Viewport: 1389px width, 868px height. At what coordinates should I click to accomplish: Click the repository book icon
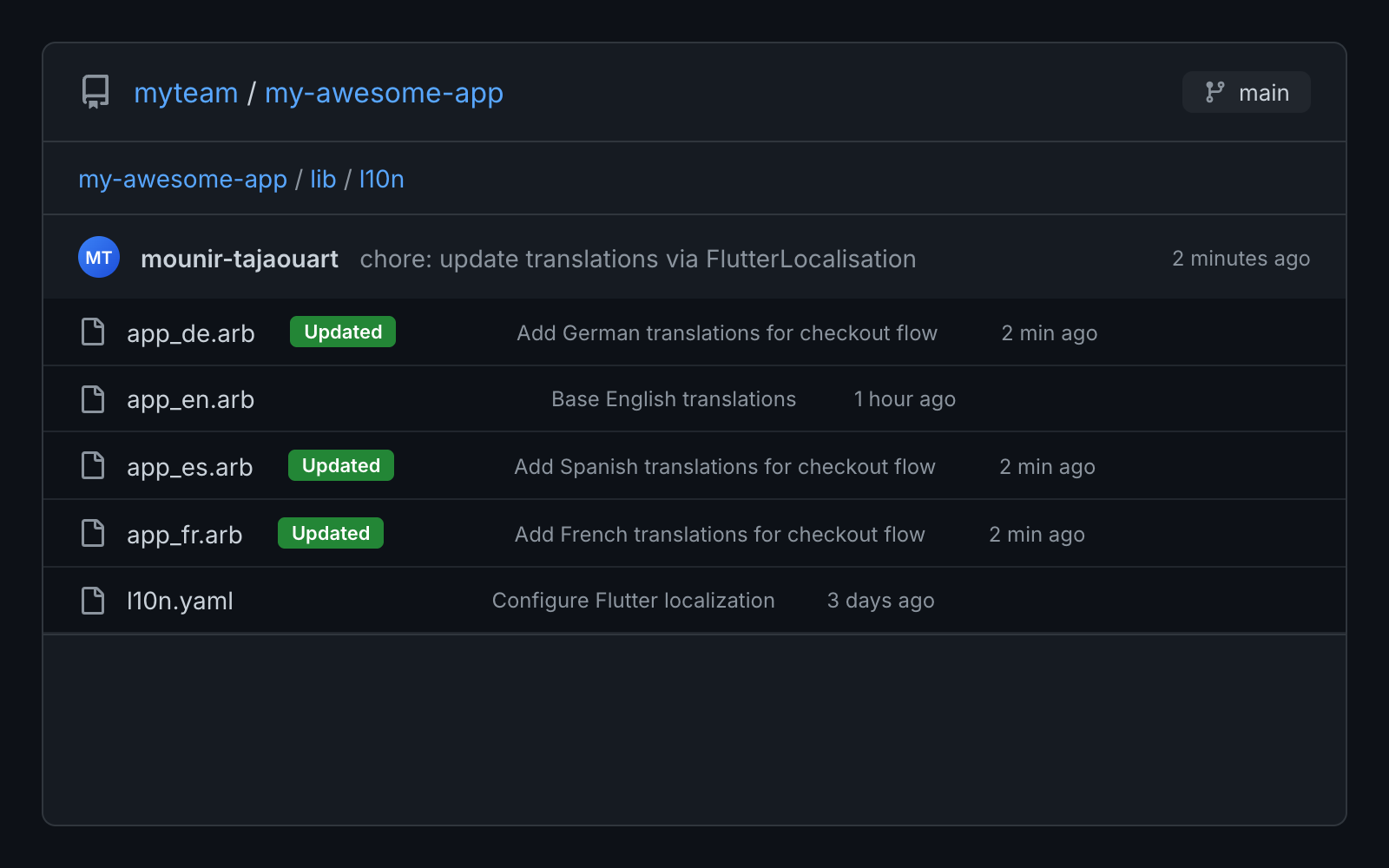point(94,92)
